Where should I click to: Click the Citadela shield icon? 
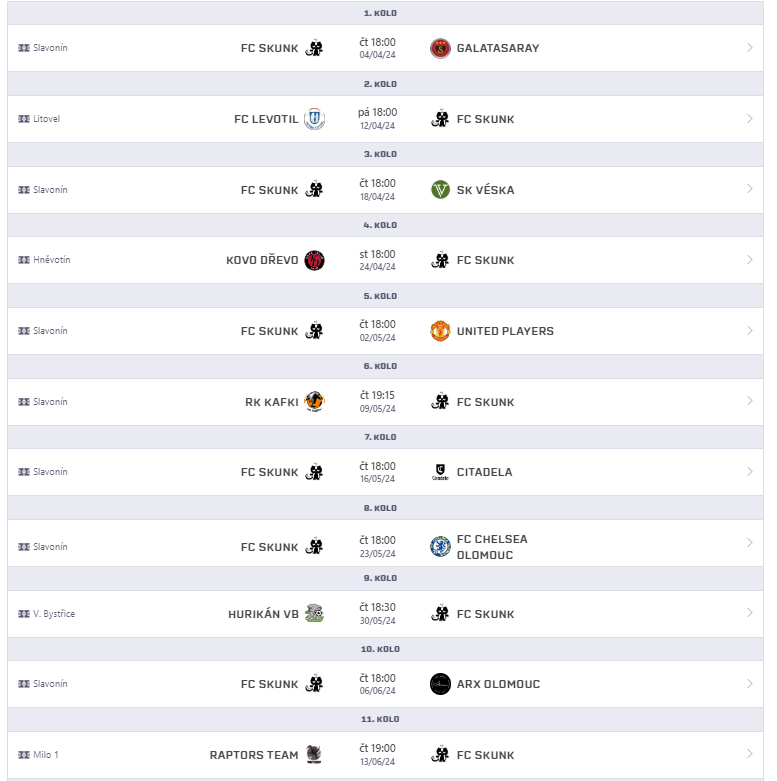440,472
